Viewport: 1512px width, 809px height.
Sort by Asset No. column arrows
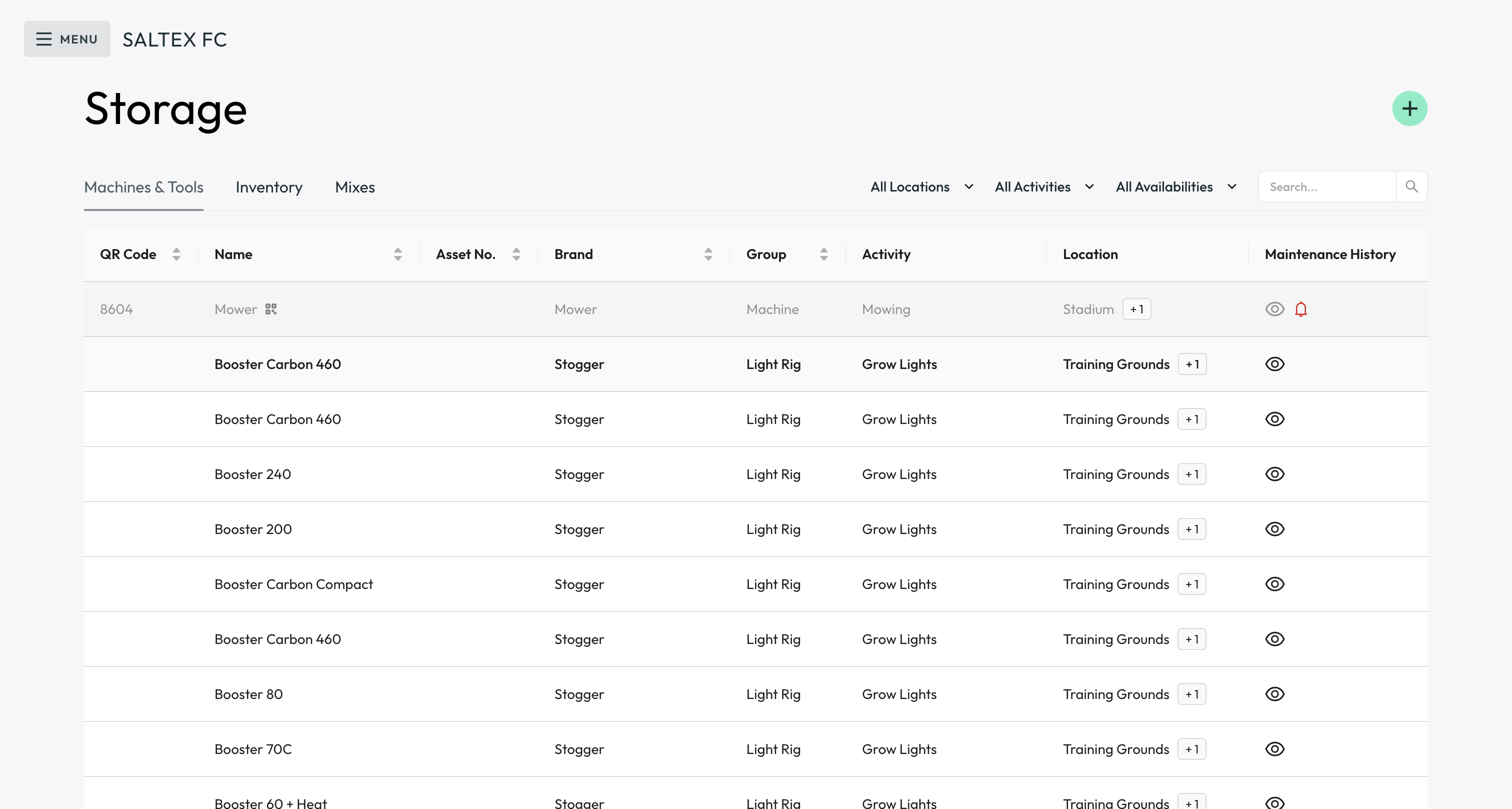tap(516, 254)
